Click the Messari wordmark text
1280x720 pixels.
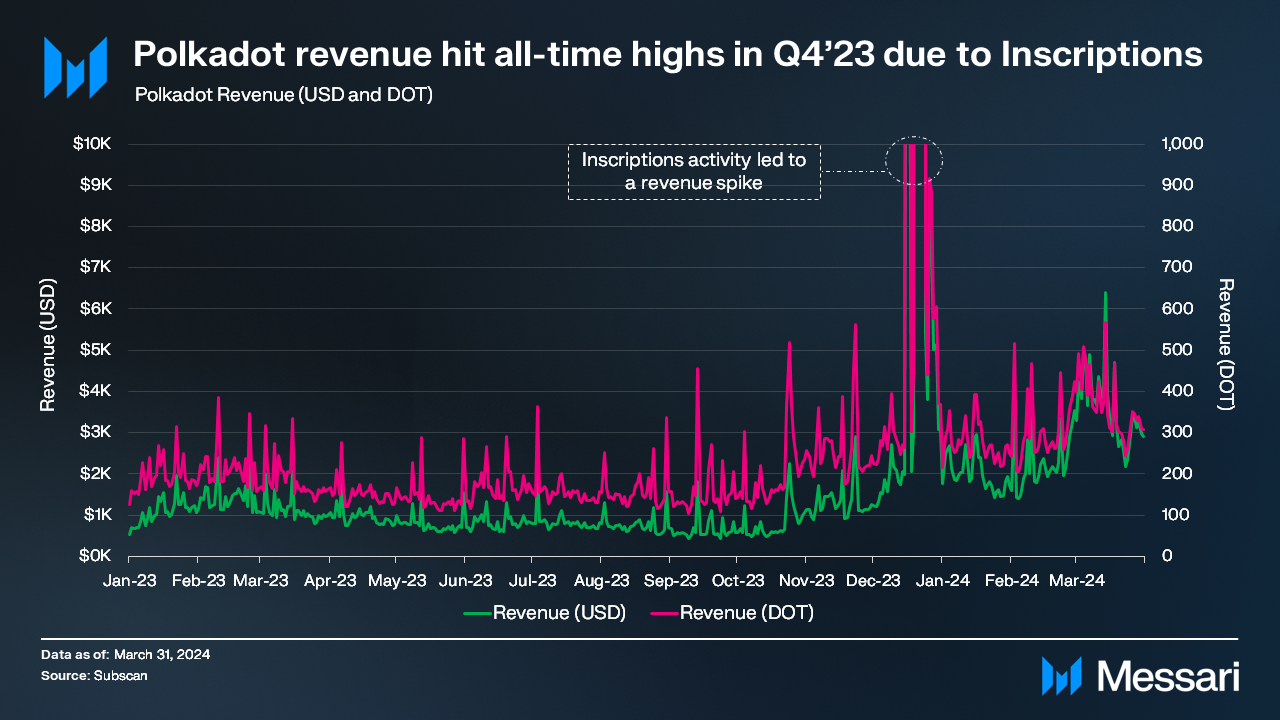(x=1168, y=676)
